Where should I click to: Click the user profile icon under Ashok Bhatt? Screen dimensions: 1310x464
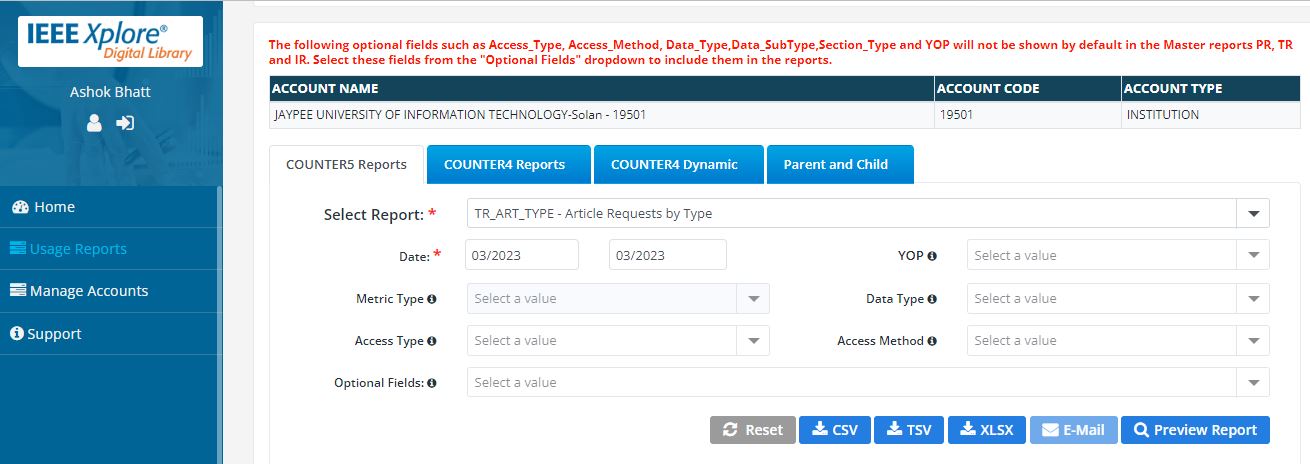point(94,123)
